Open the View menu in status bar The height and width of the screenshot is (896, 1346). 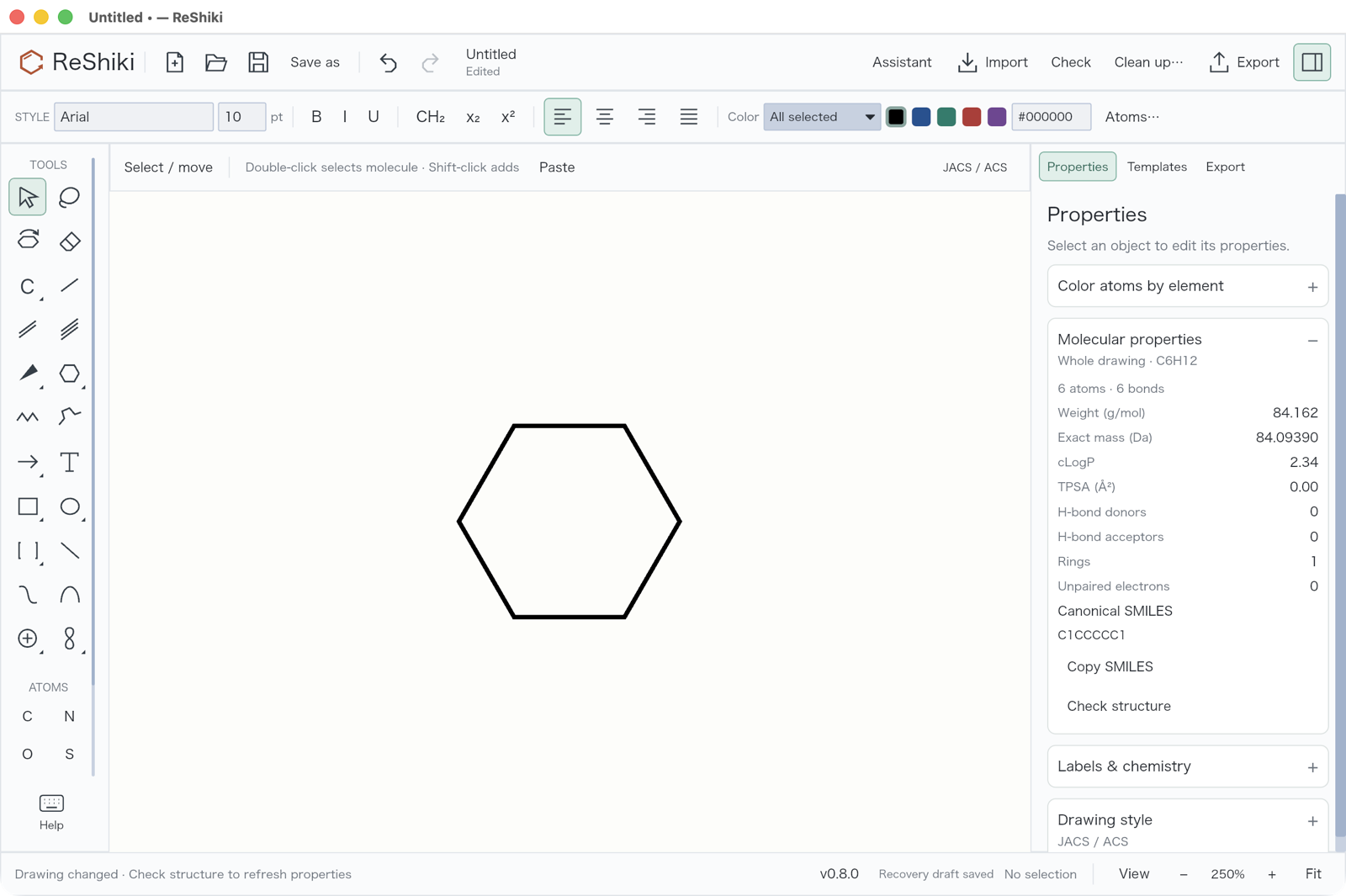coord(1134,874)
